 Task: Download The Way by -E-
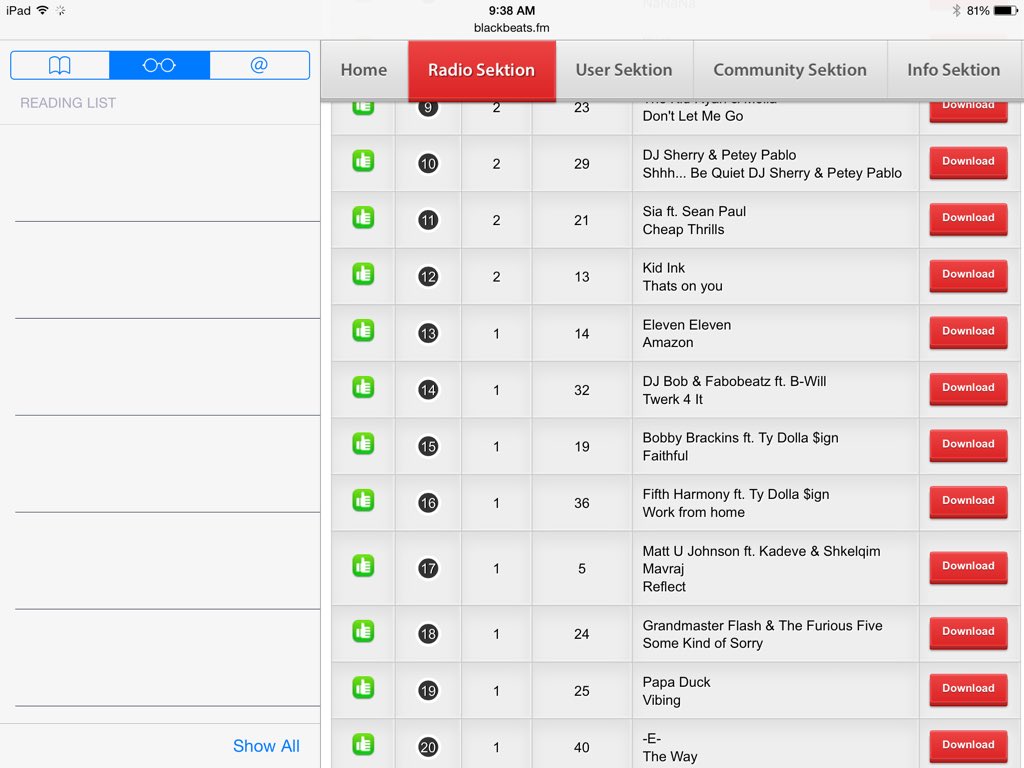click(x=968, y=745)
